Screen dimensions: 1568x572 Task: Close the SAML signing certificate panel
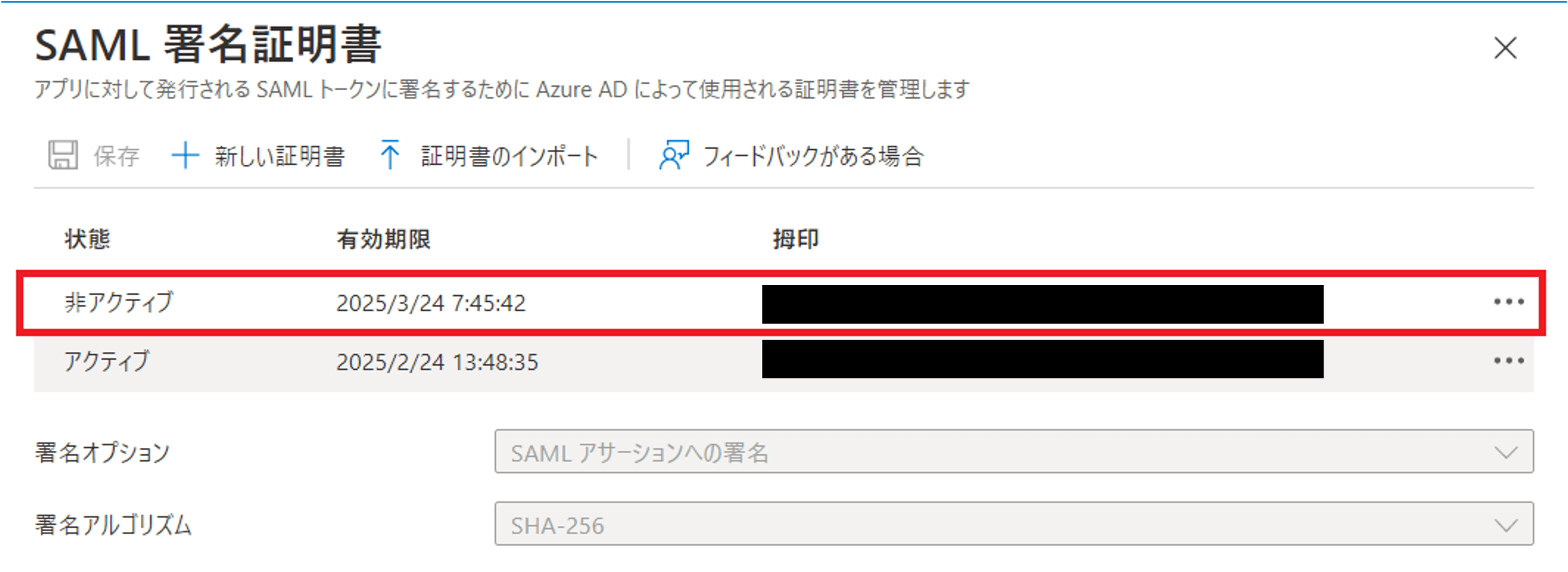point(1505,48)
